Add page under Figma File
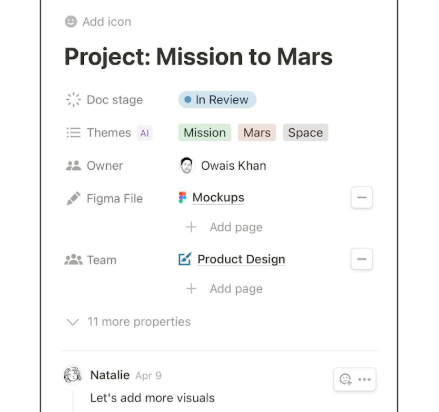The image size is (439, 412). pos(224,227)
